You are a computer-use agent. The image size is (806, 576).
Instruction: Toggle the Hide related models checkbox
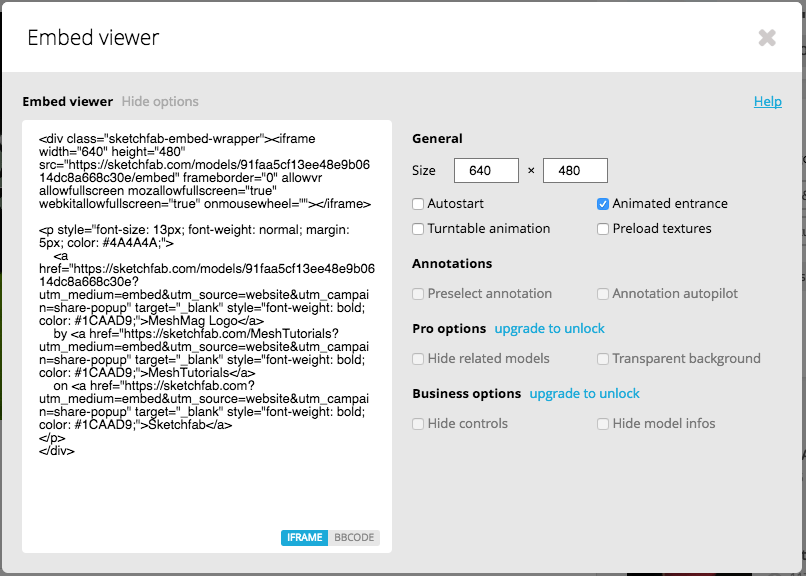point(419,359)
